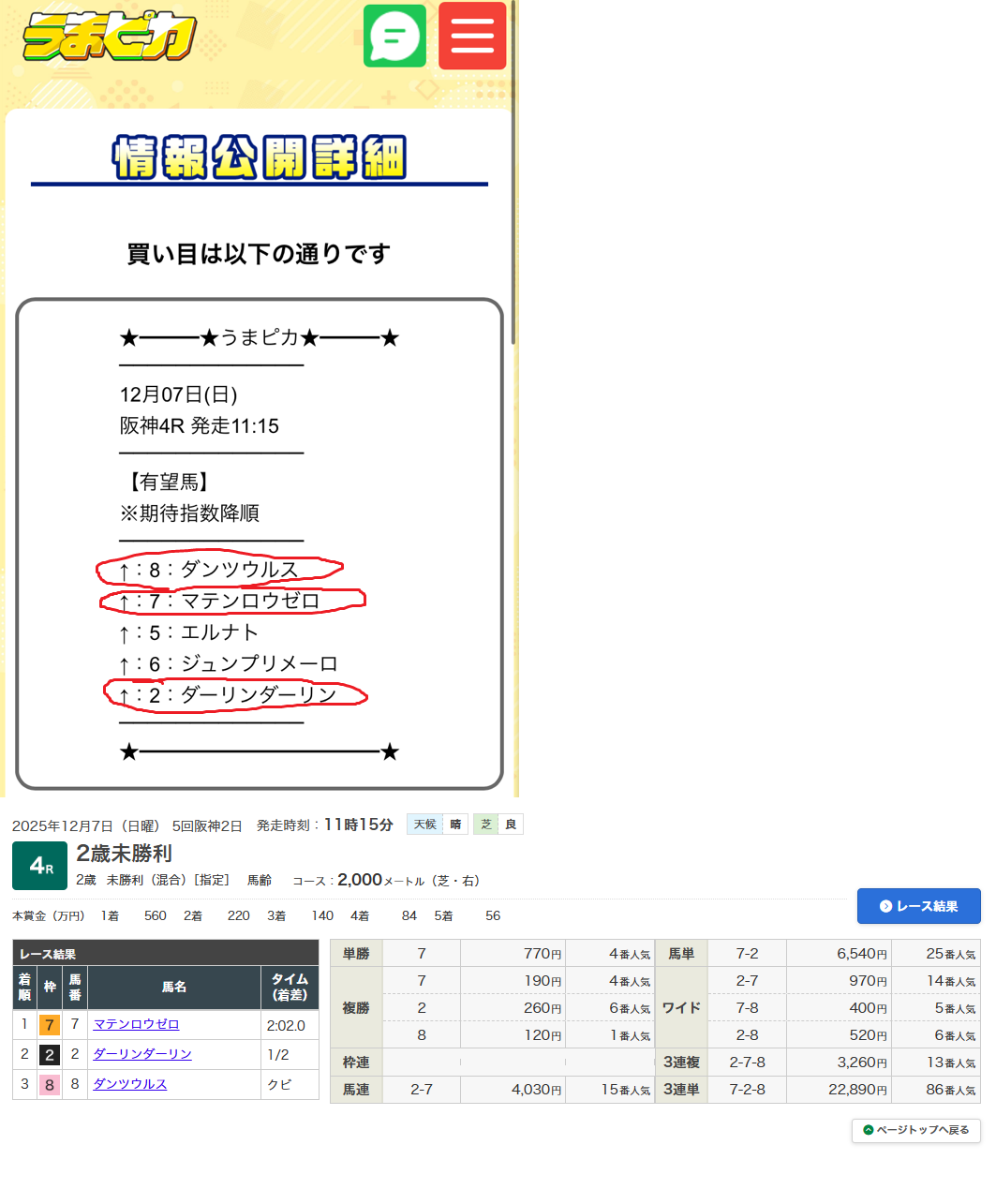Click the 3連単 payout row header
Viewport: 996px width, 1204px height.
pos(681,1090)
